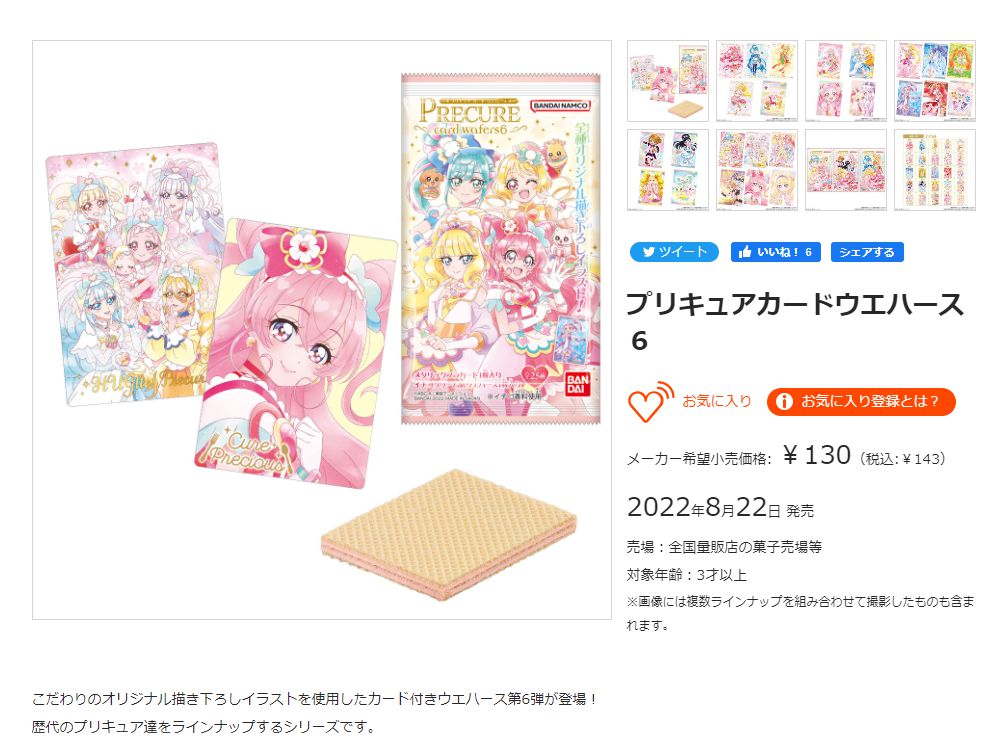Click the info icon in orange button
Viewport: 1001px width, 743px height.
tap(783, 402)
